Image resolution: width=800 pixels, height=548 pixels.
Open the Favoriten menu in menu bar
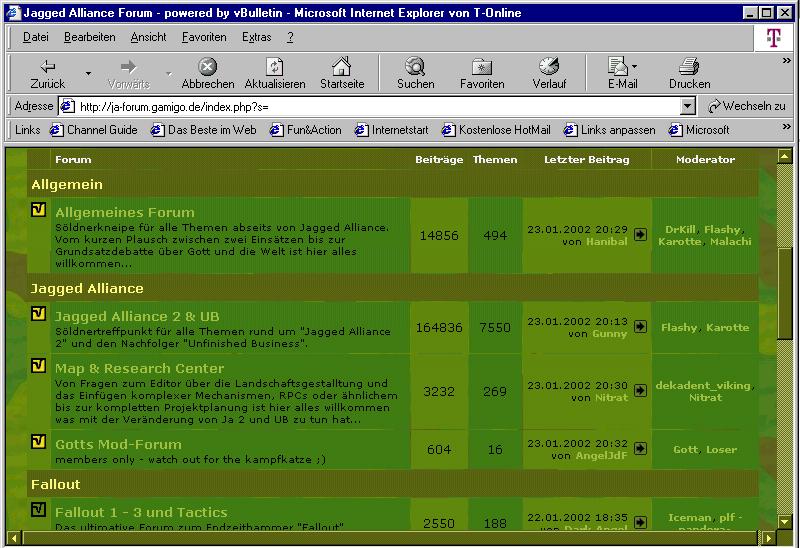coord(204,37)
